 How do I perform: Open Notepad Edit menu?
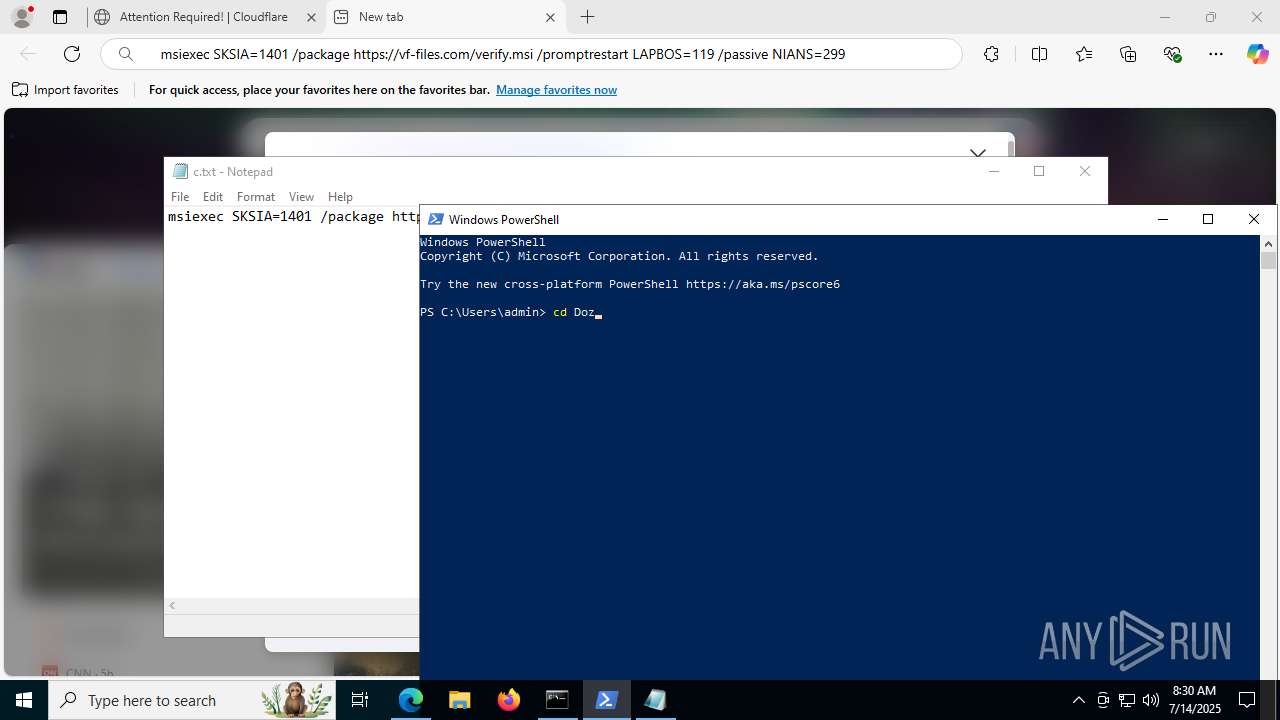(213, 197)
